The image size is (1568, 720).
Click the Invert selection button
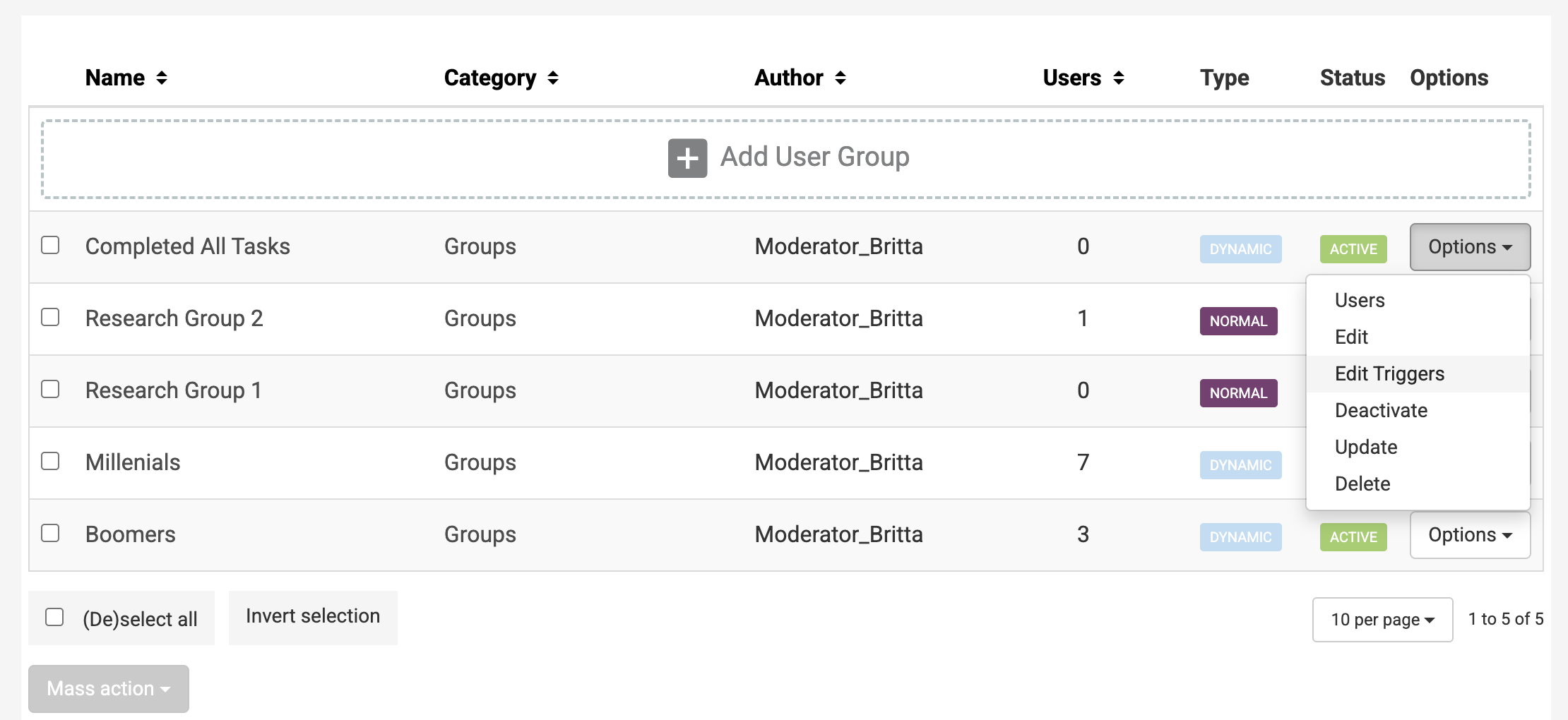coord(313,617)
